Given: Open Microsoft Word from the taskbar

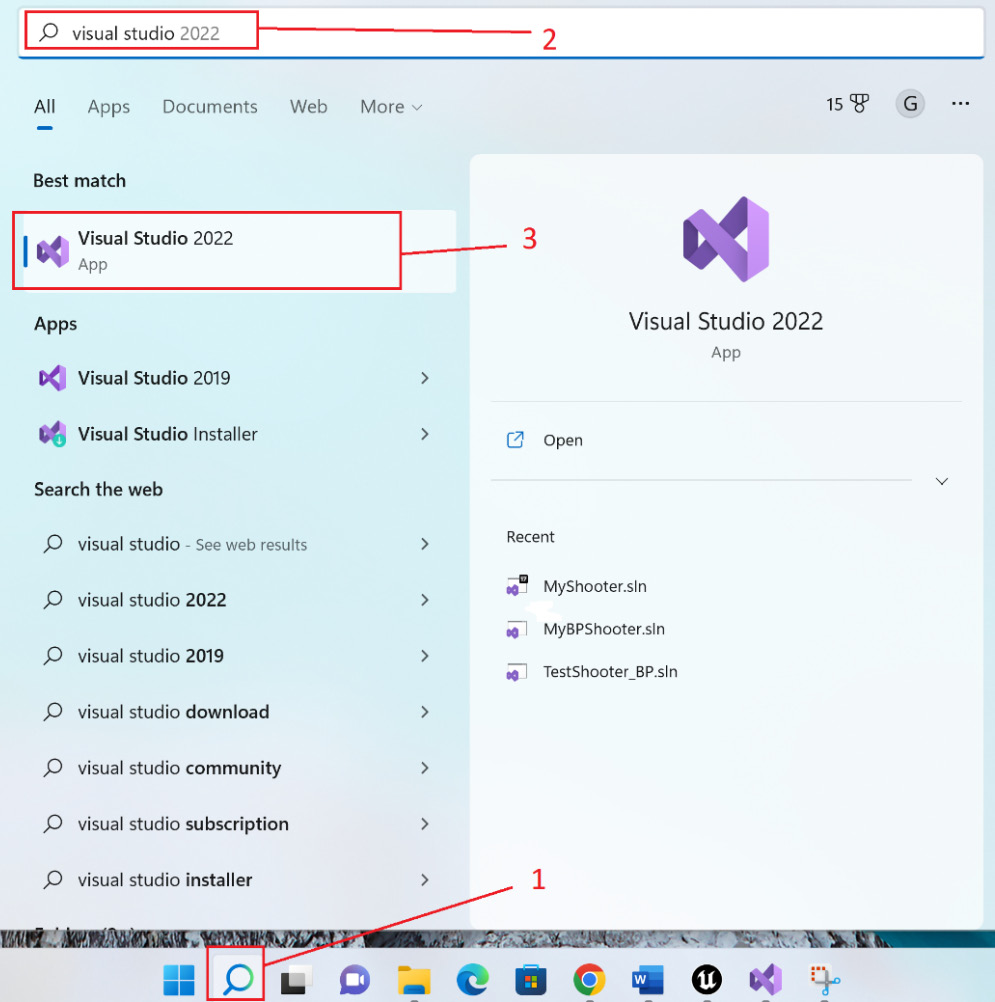Looking at the screenshot, I should (648, 980).
